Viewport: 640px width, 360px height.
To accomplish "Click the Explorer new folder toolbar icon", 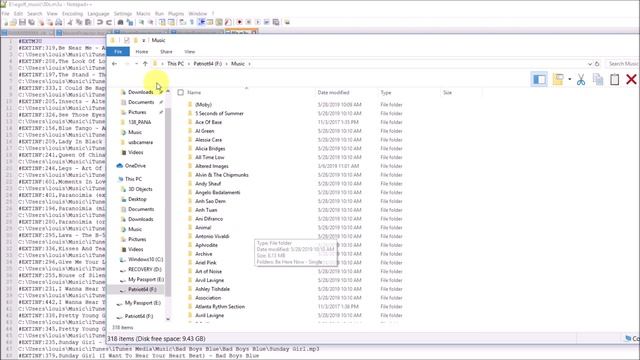I will coord(558,79).
